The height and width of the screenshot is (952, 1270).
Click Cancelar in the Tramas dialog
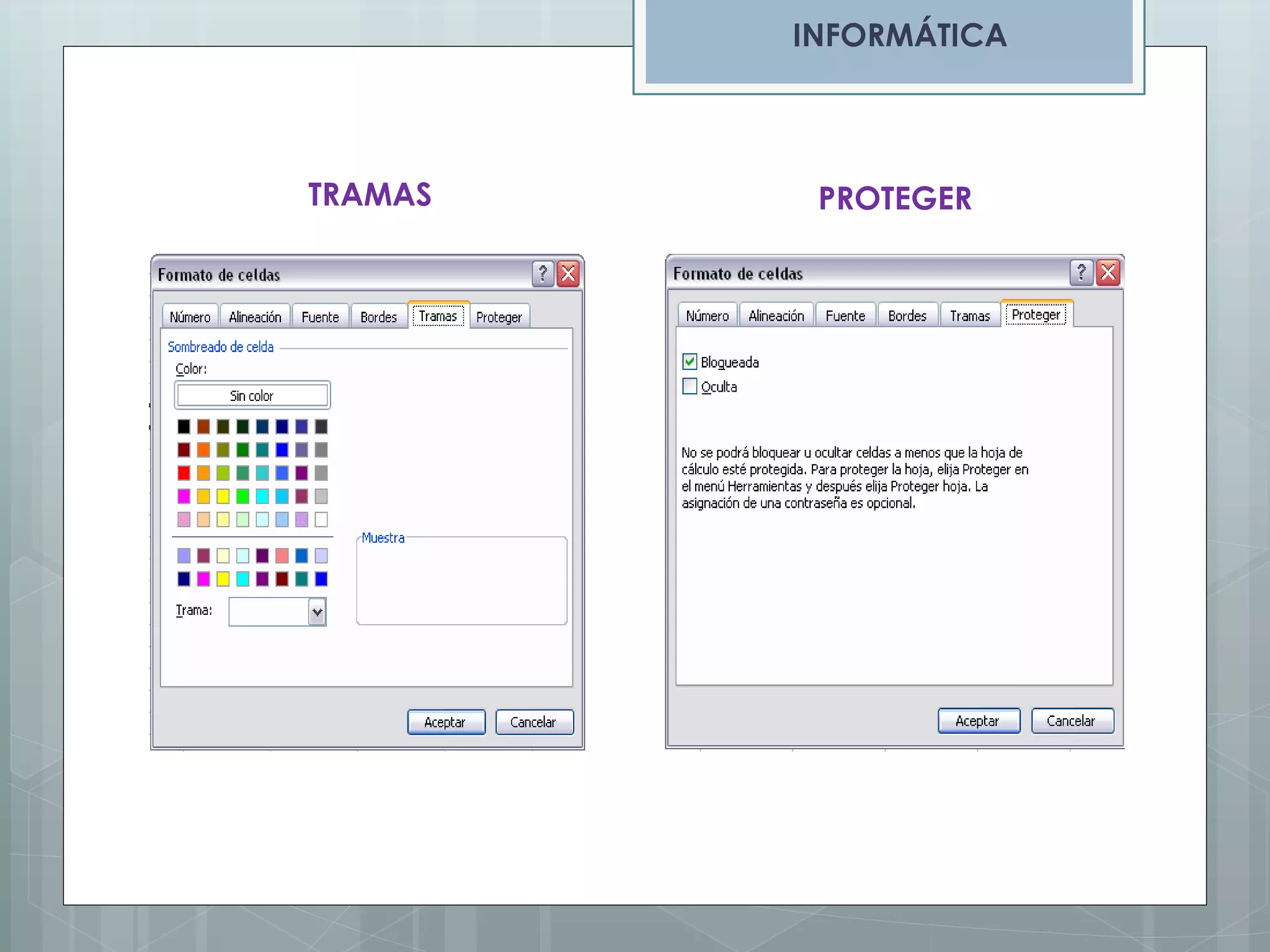click(x=534, y=722)
